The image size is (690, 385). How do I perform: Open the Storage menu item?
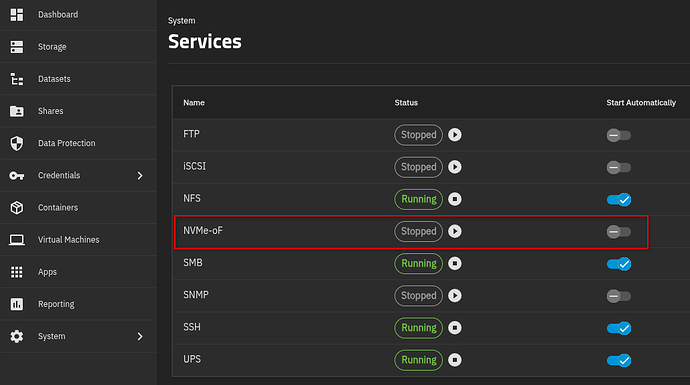click(78, 47)
